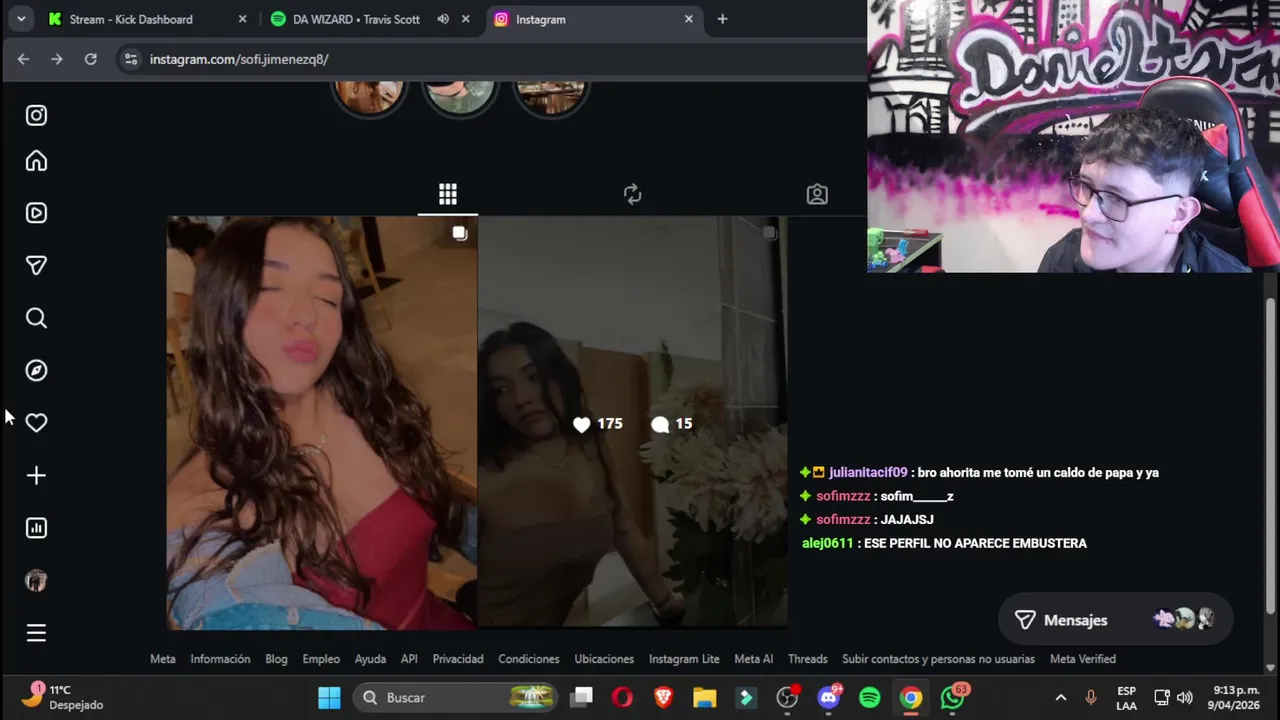
Task: Close the DA WIZARD Spotify tab
Action: pyautogui.click(x=465, y=19)
